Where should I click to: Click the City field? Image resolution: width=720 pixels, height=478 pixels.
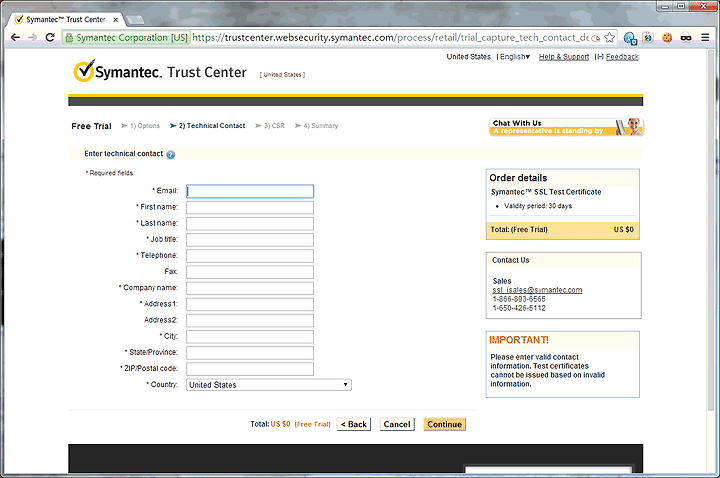click(250, 337)
